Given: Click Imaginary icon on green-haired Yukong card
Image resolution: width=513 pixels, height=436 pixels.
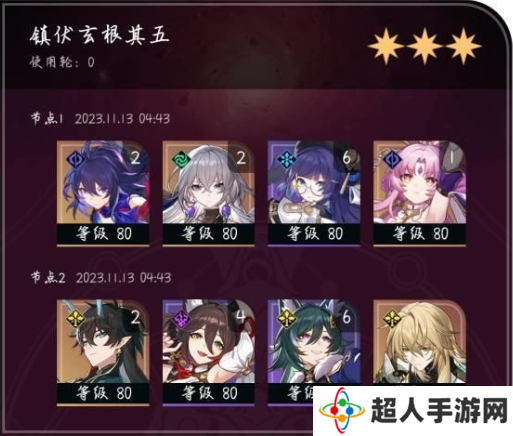Looking at the screenshot, I should pyautogui.click(x=287, y=319).
